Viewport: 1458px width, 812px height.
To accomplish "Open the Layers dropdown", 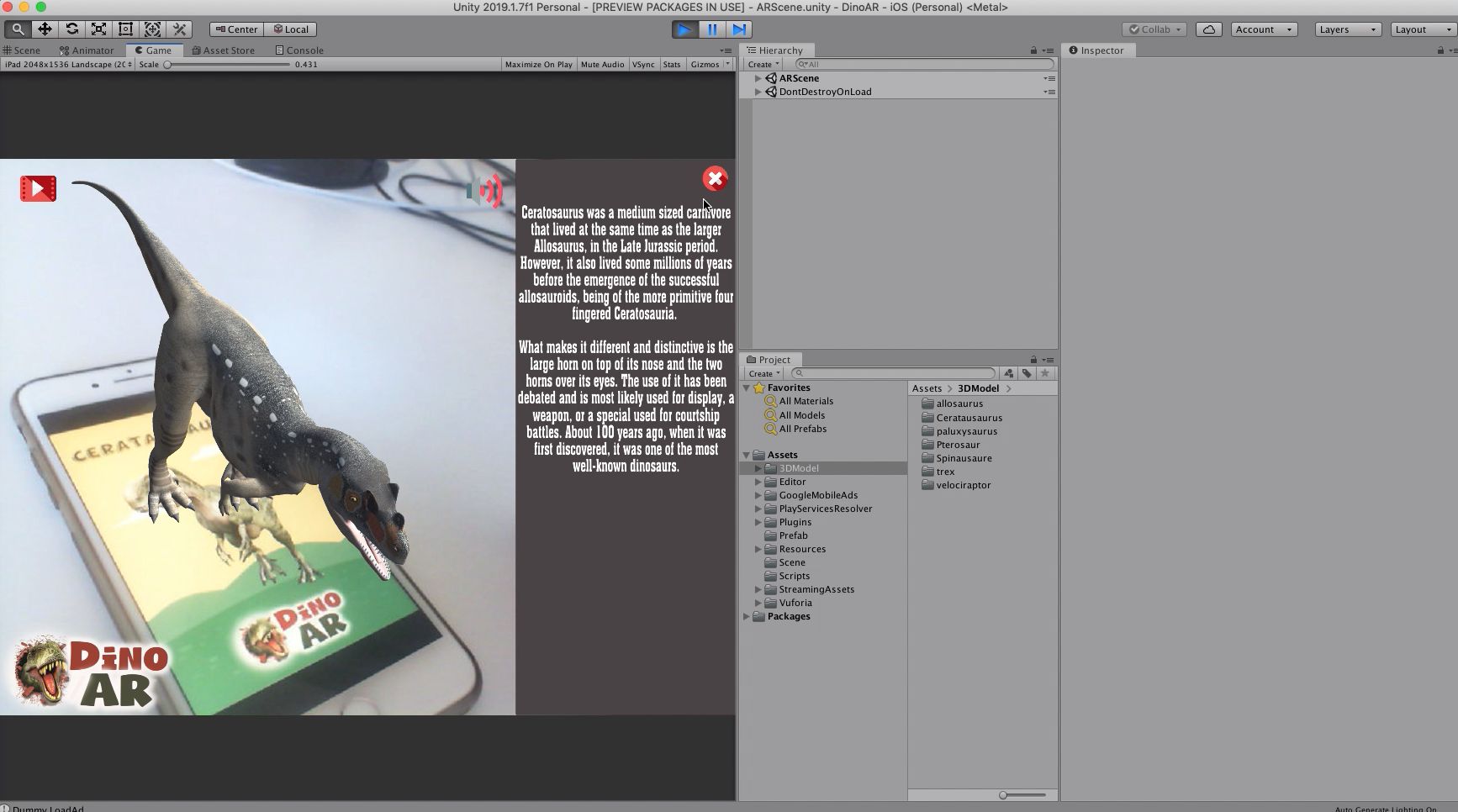I will [x=1346, y=29].
